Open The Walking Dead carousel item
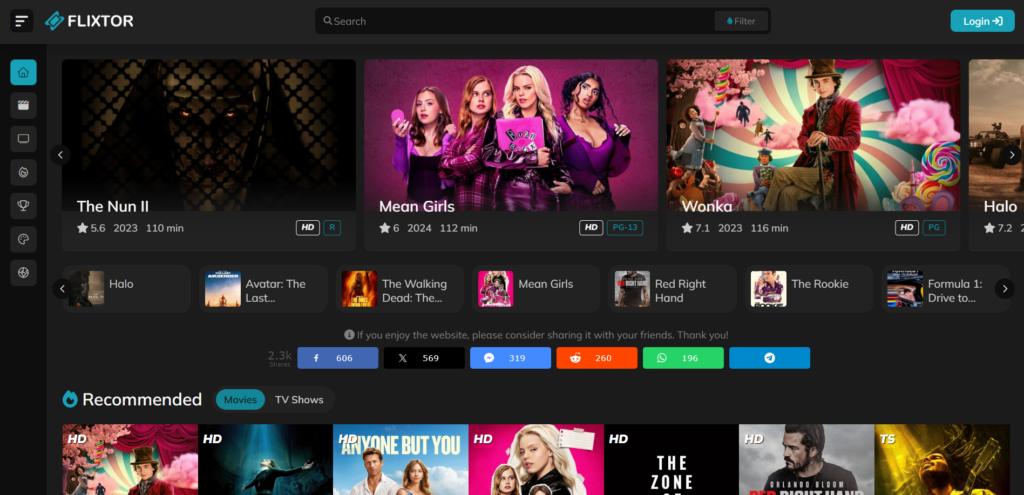1024x495 pixels. tap(400, 289)
